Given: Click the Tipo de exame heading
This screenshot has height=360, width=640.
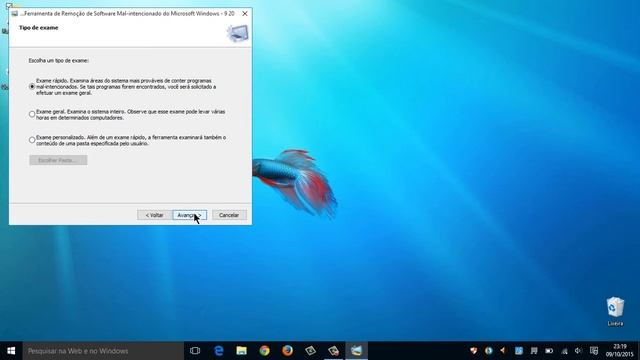Looking at the screenshot, I should pos(38,28).
